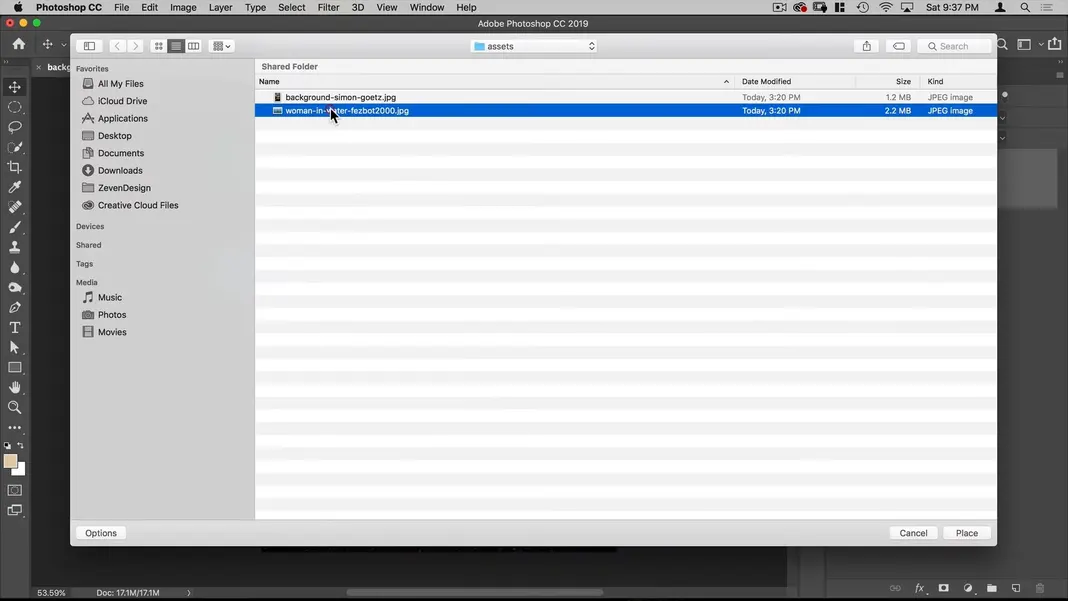Click the link layers icon
This screenshot has width=1068, height=601.
click(895, 588)
